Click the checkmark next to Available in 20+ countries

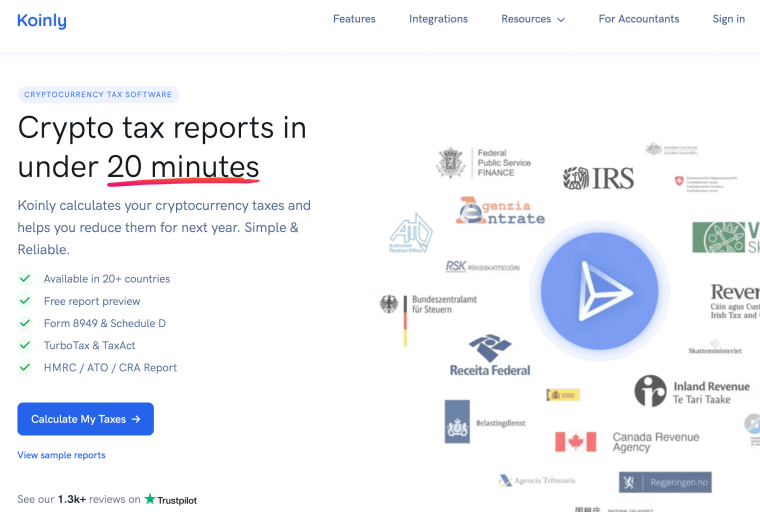pos(25,279)
